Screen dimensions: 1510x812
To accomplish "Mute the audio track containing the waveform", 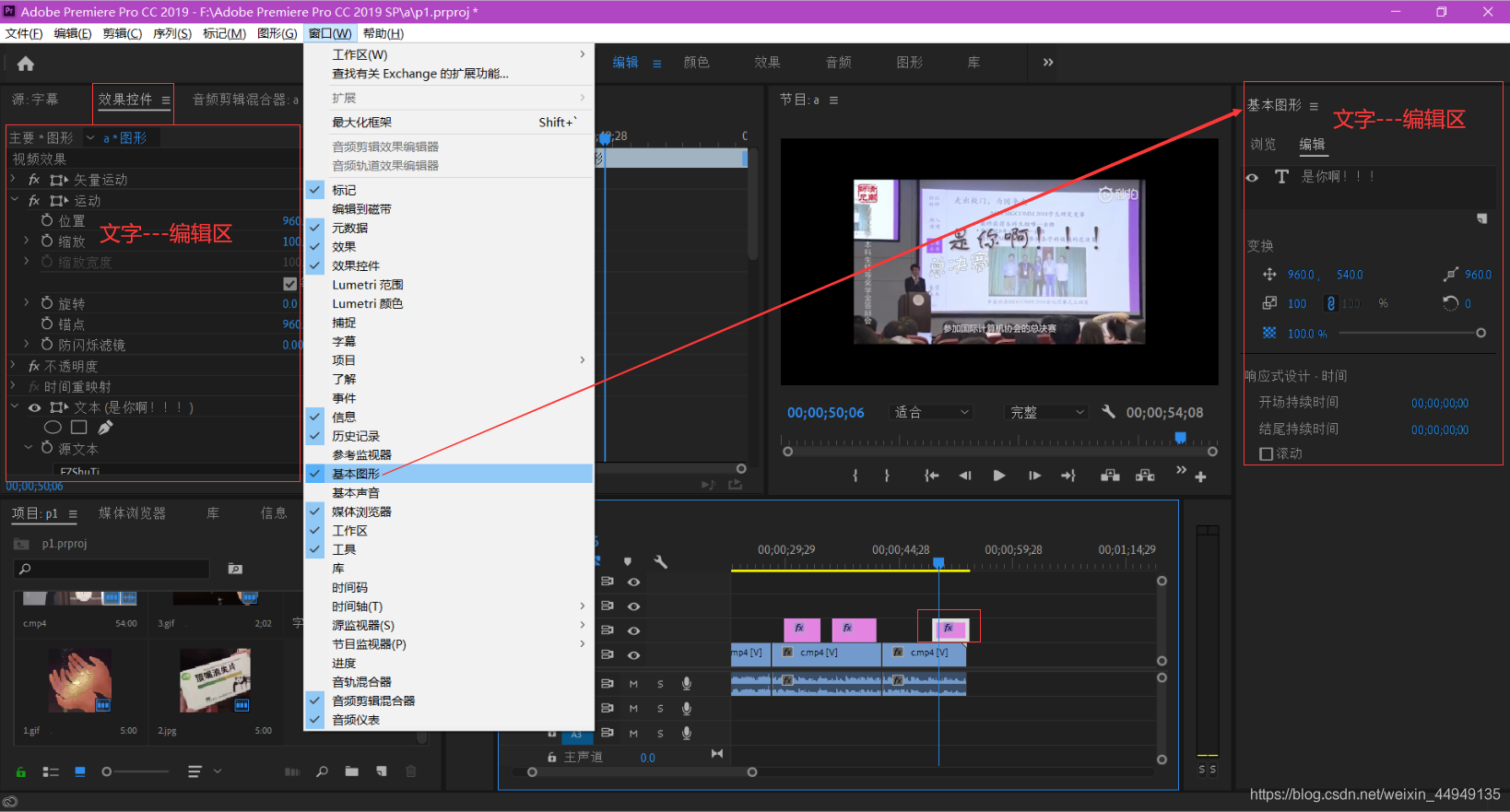I will (633, 684).
